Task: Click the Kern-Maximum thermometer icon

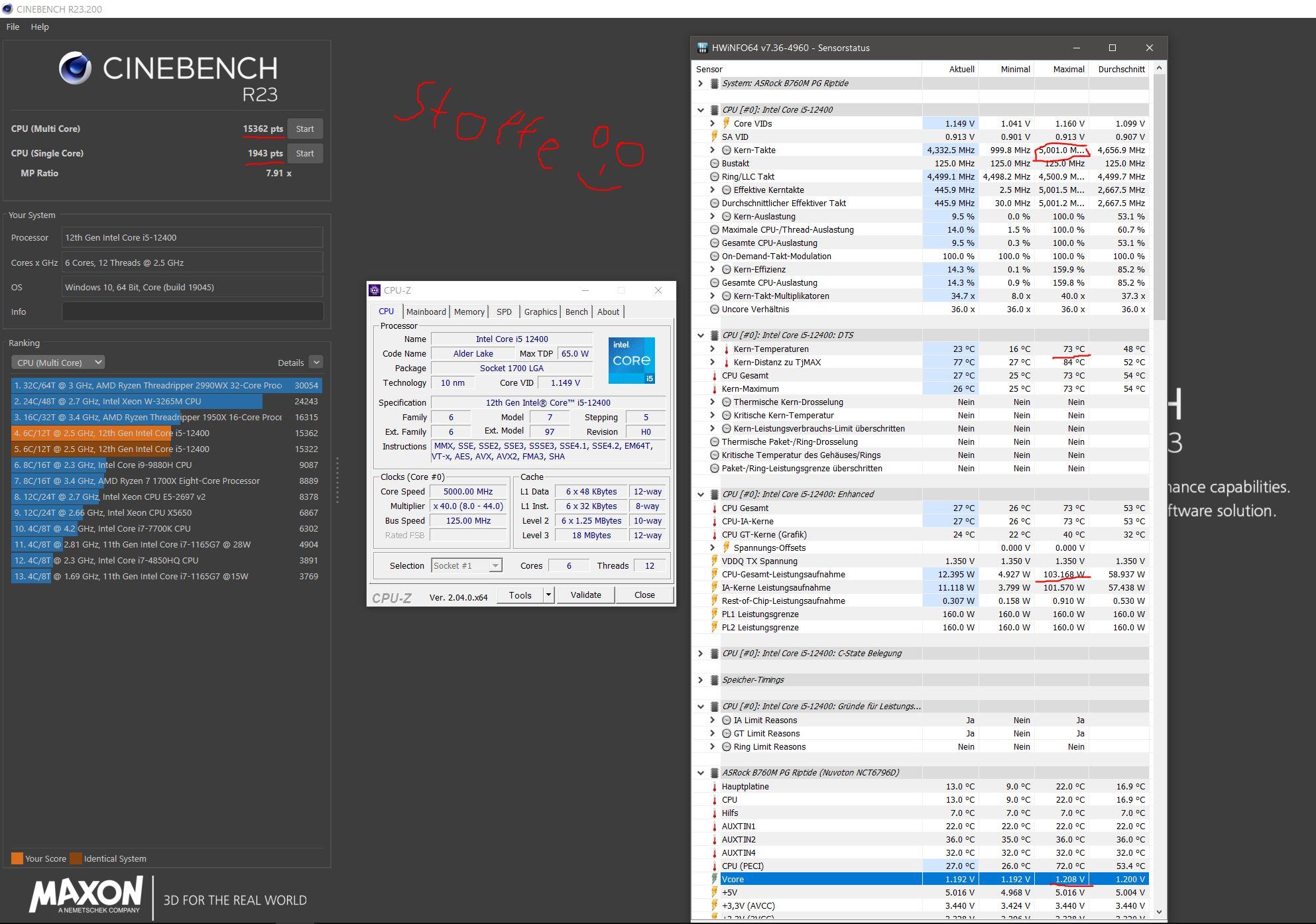Action: pos(714,388)
